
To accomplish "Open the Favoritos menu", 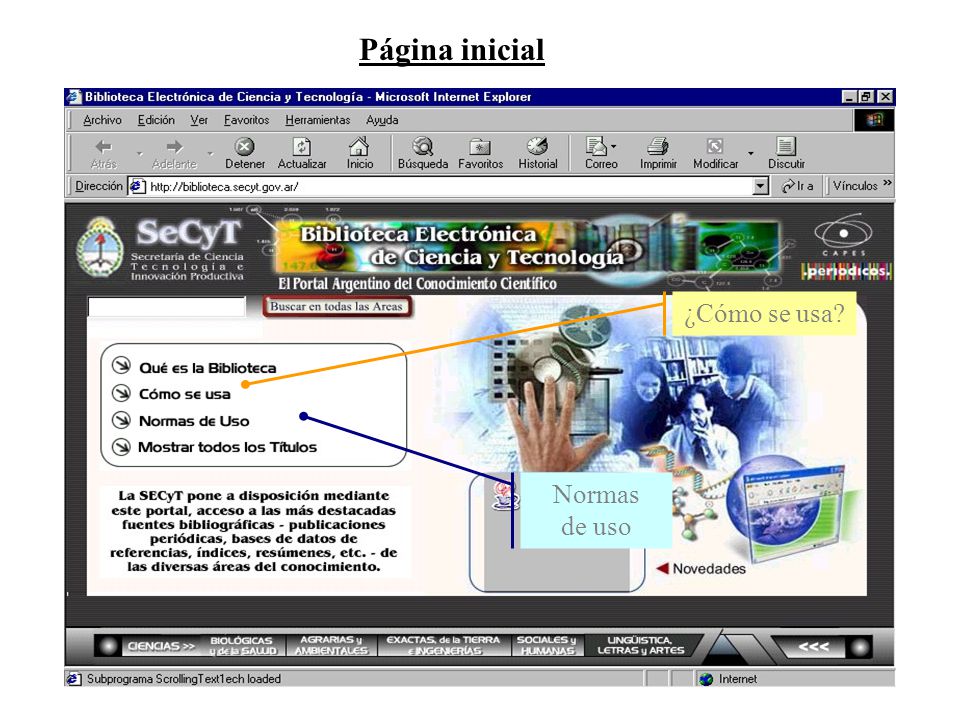I will [x=246, y=120].
